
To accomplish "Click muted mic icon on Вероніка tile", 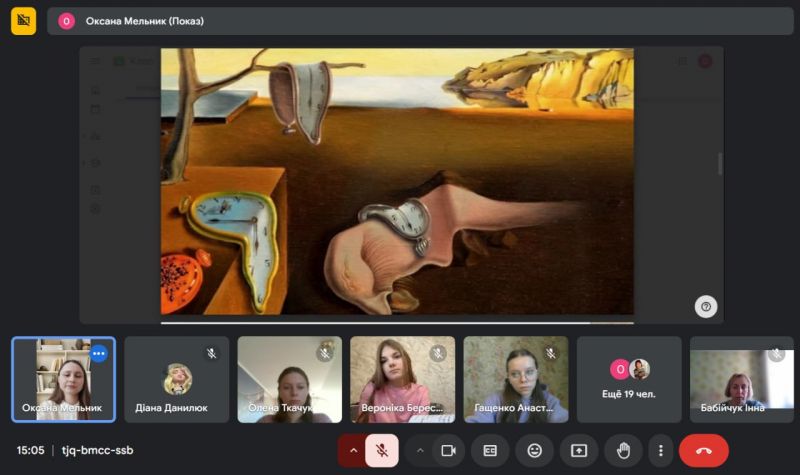I will point(438,353).
